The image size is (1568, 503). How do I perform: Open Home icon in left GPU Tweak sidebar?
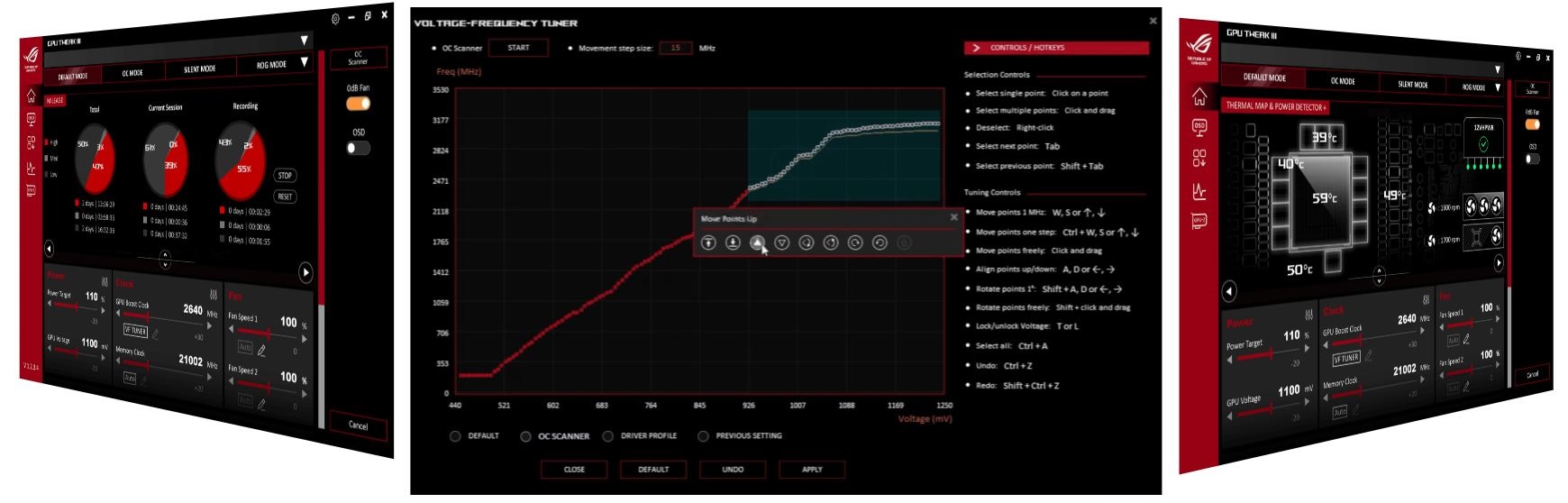coord(31,96)
